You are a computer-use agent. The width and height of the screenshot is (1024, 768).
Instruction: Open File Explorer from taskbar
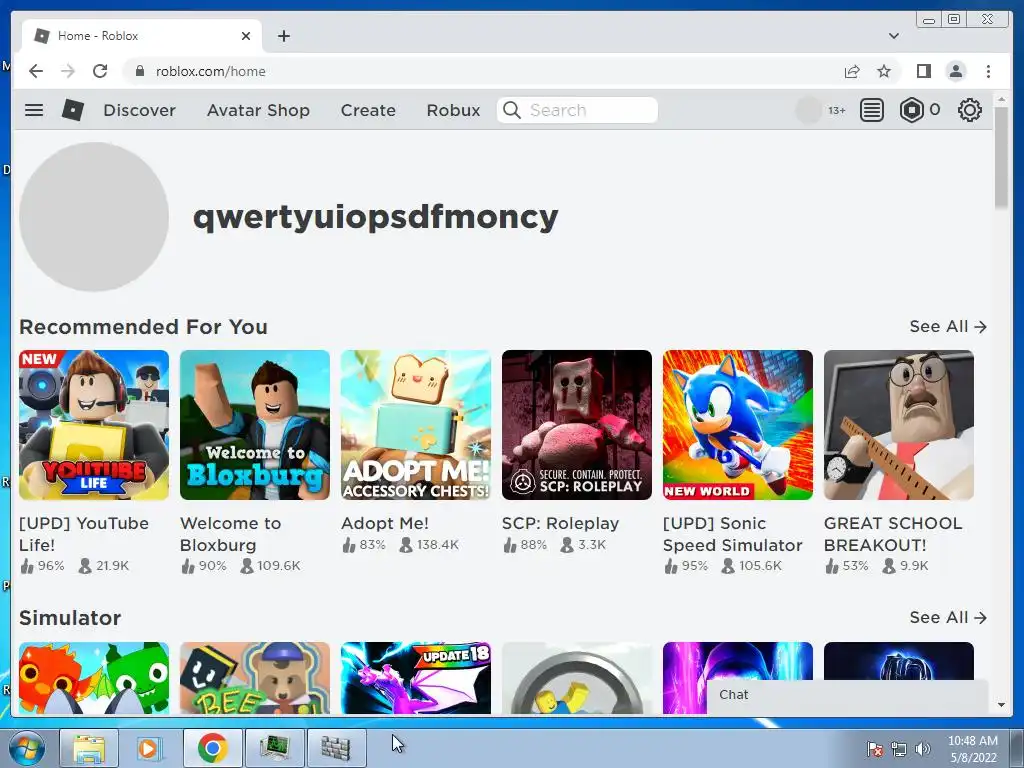(89, 748)
